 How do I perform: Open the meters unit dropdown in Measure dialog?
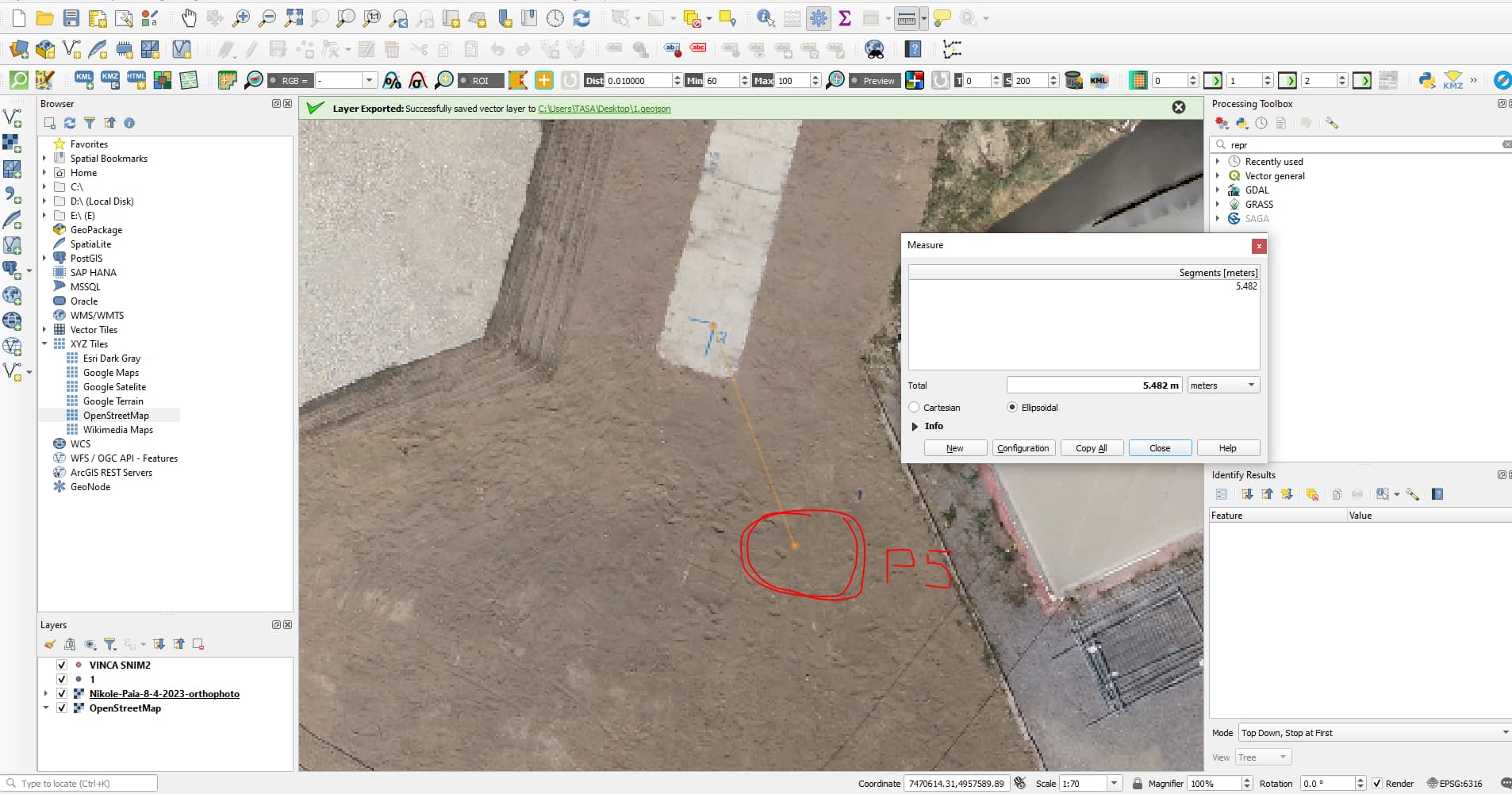tap(1252, 385)
